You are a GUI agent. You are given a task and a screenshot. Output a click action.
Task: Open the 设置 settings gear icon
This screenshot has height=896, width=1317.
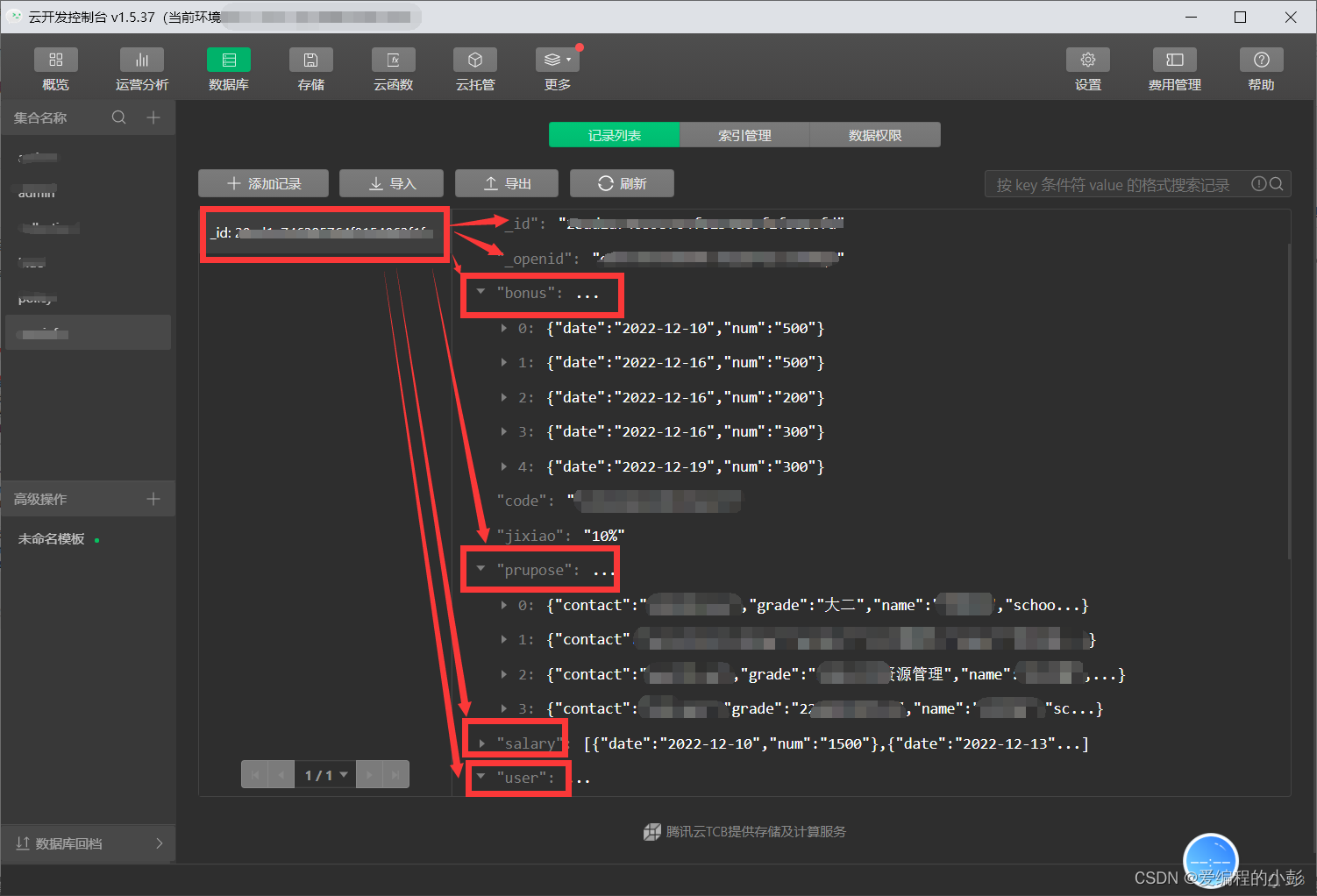tap(1088, 60)
